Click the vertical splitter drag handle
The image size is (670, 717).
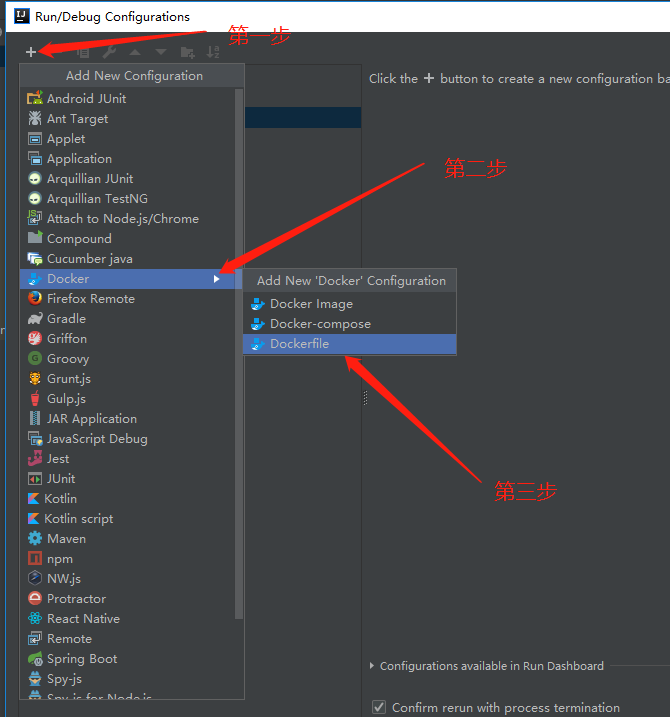click(x=365, y=398)
